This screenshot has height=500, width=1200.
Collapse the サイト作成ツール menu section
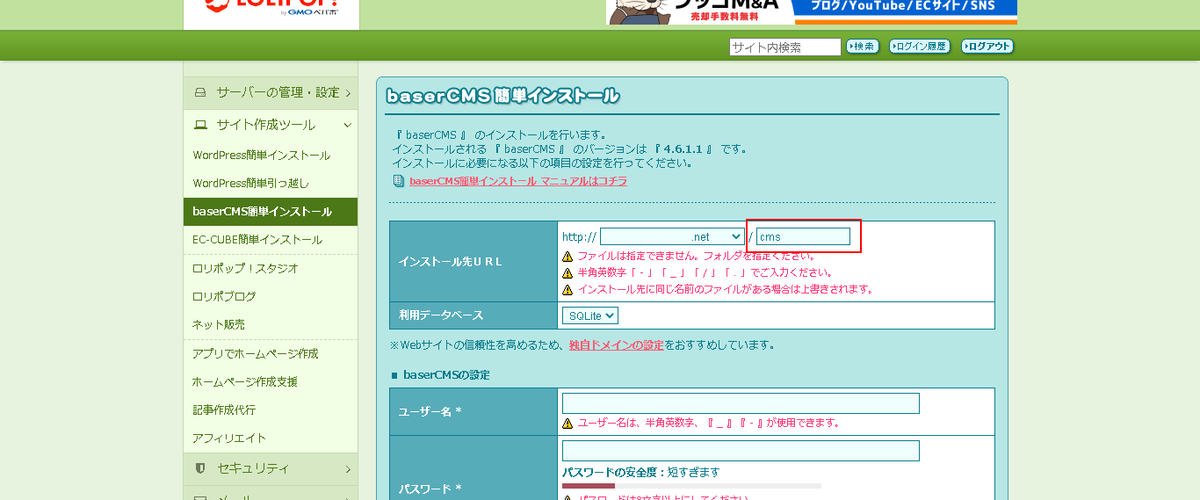pos(270,125)
